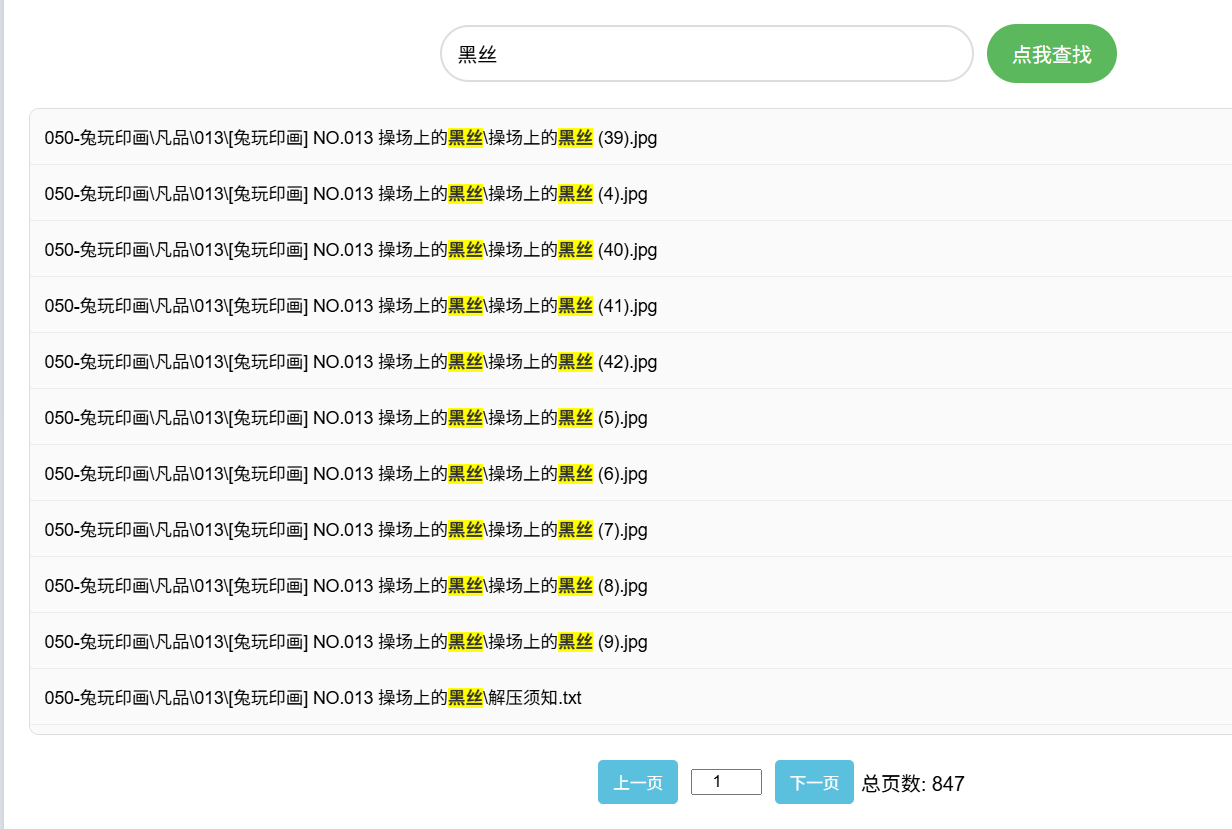Click the 总页数: 847 total pages label
1232x829 pixels.
(x=913, y=783)
